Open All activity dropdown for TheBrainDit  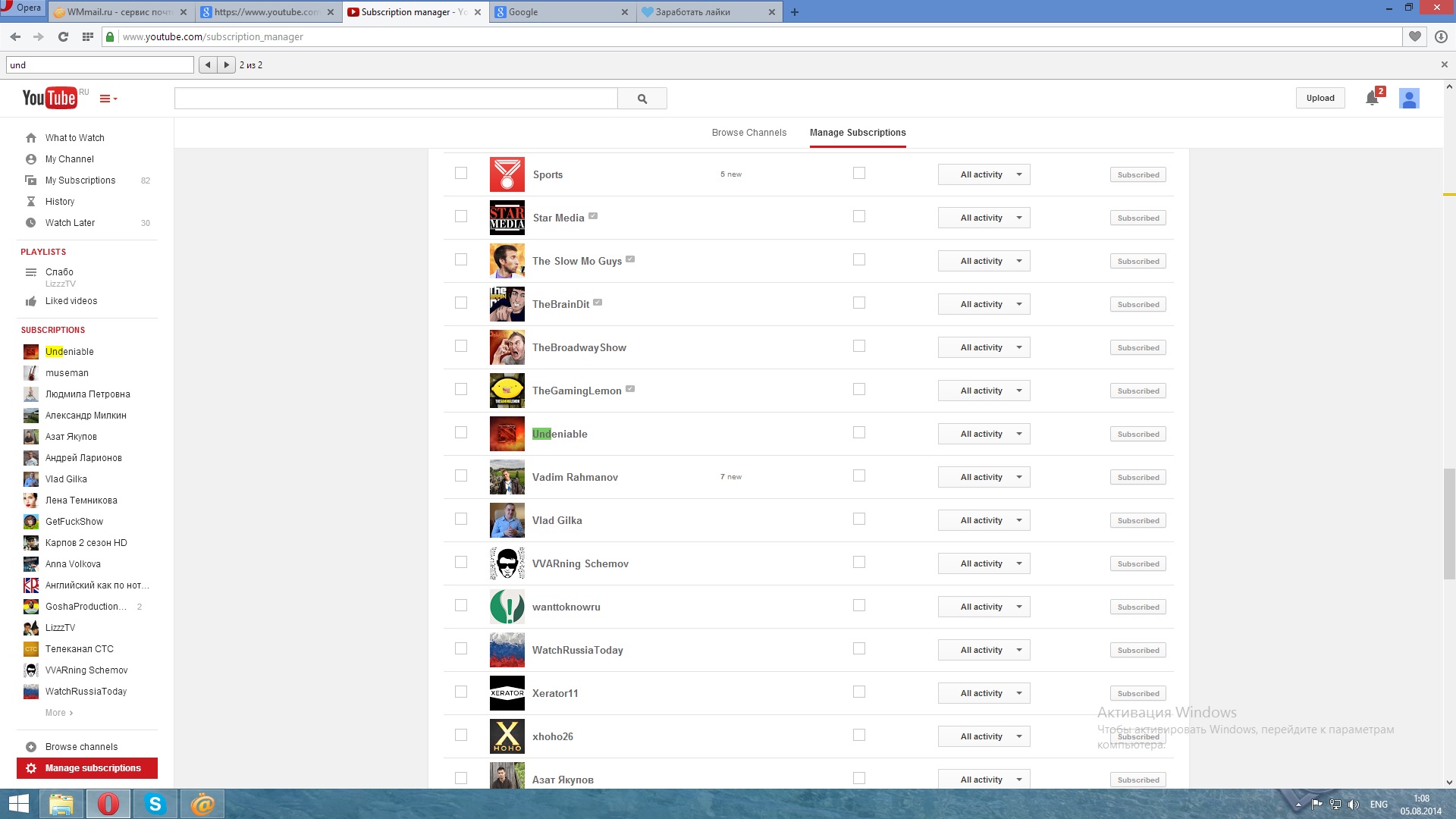tap(984, 304)
